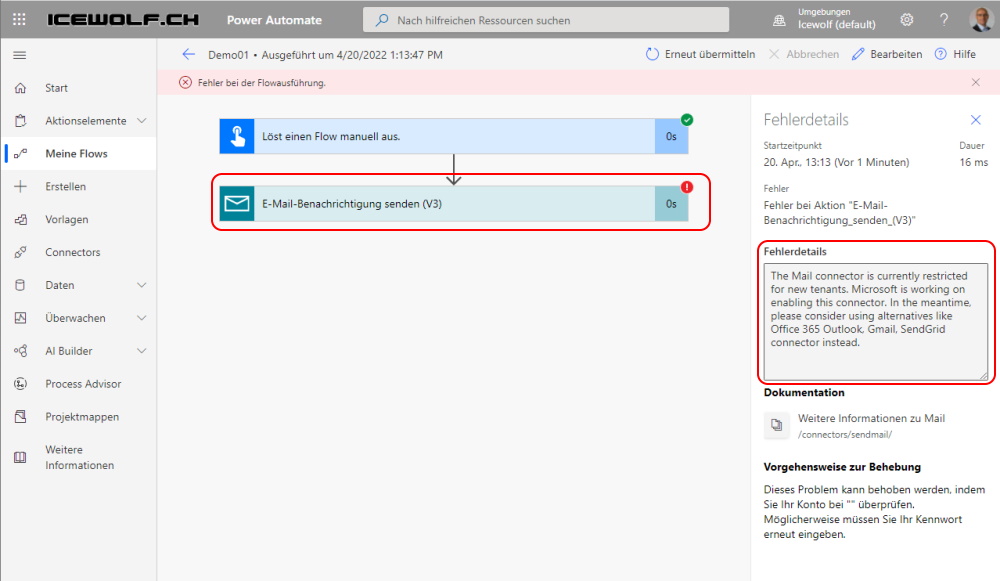1000x581 pixels.
Task: Click the Abbrechen button
Action: pos(804,54)
